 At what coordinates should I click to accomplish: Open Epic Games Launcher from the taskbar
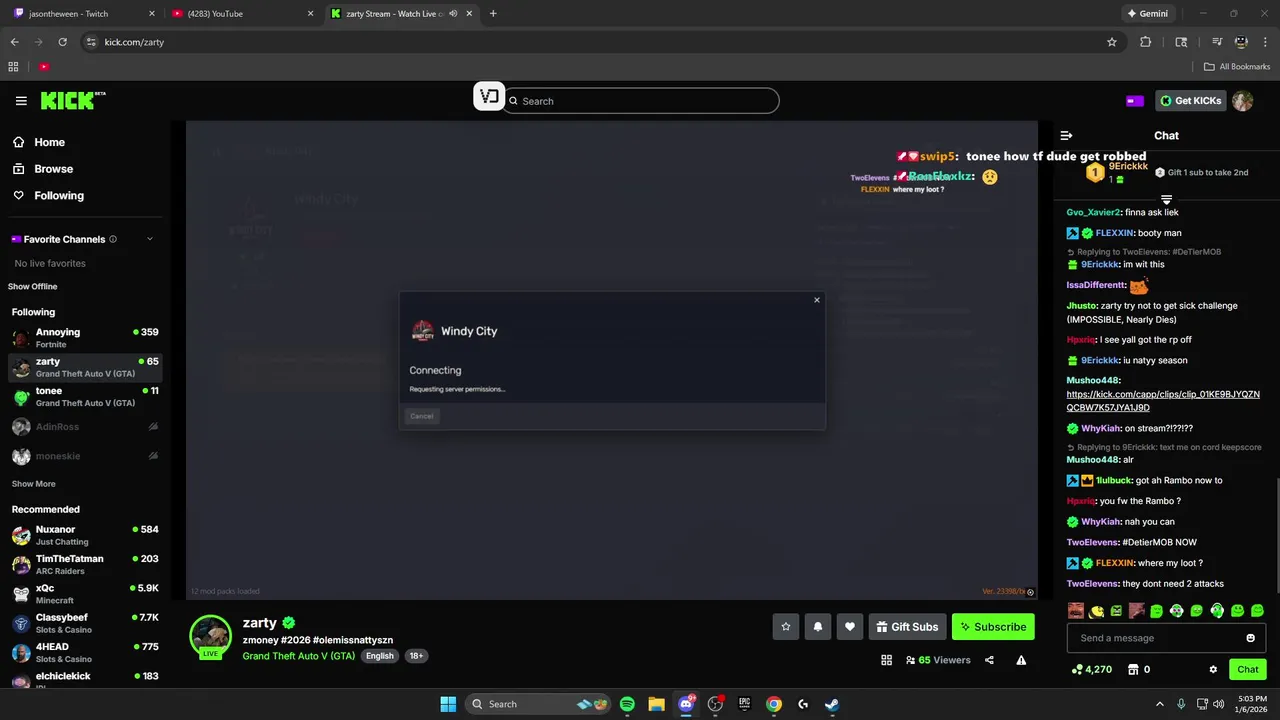[x=744, y=704]
